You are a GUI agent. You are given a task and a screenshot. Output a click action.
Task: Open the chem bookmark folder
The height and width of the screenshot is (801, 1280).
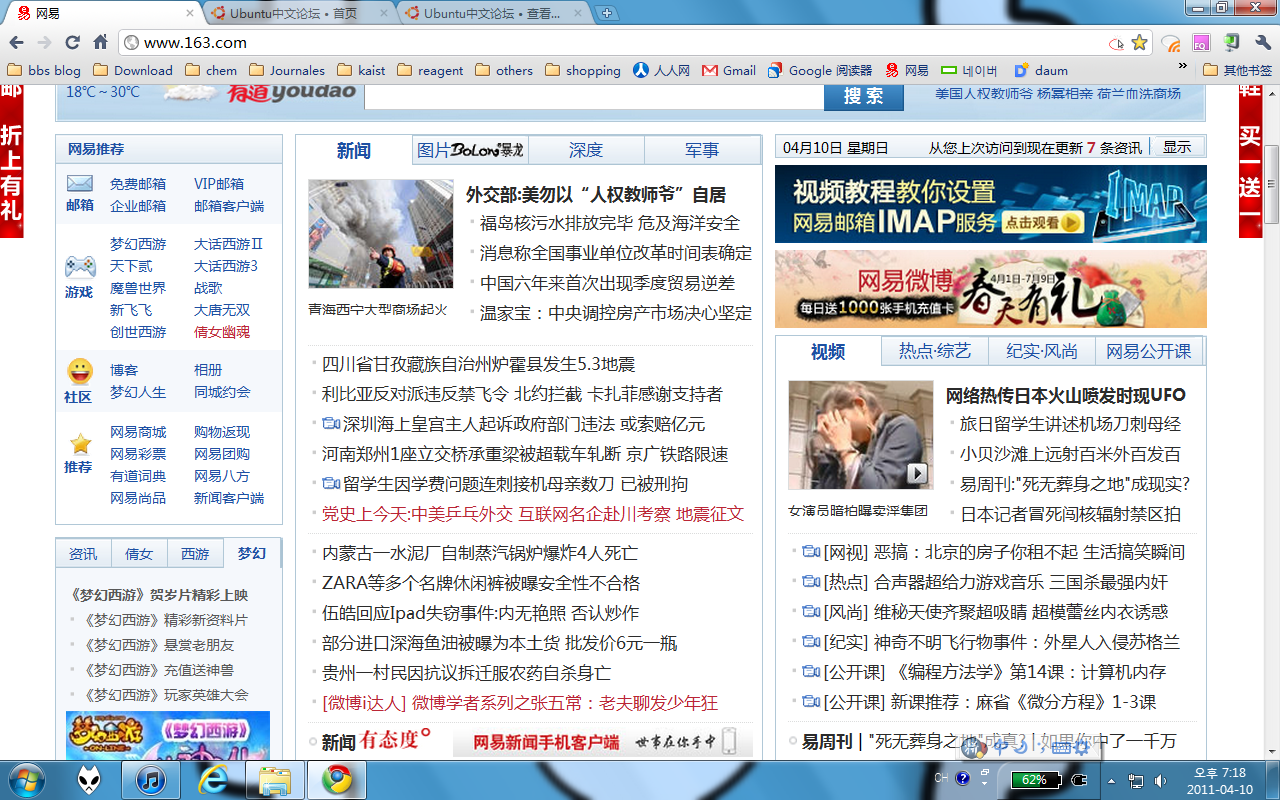coord(211,70)
